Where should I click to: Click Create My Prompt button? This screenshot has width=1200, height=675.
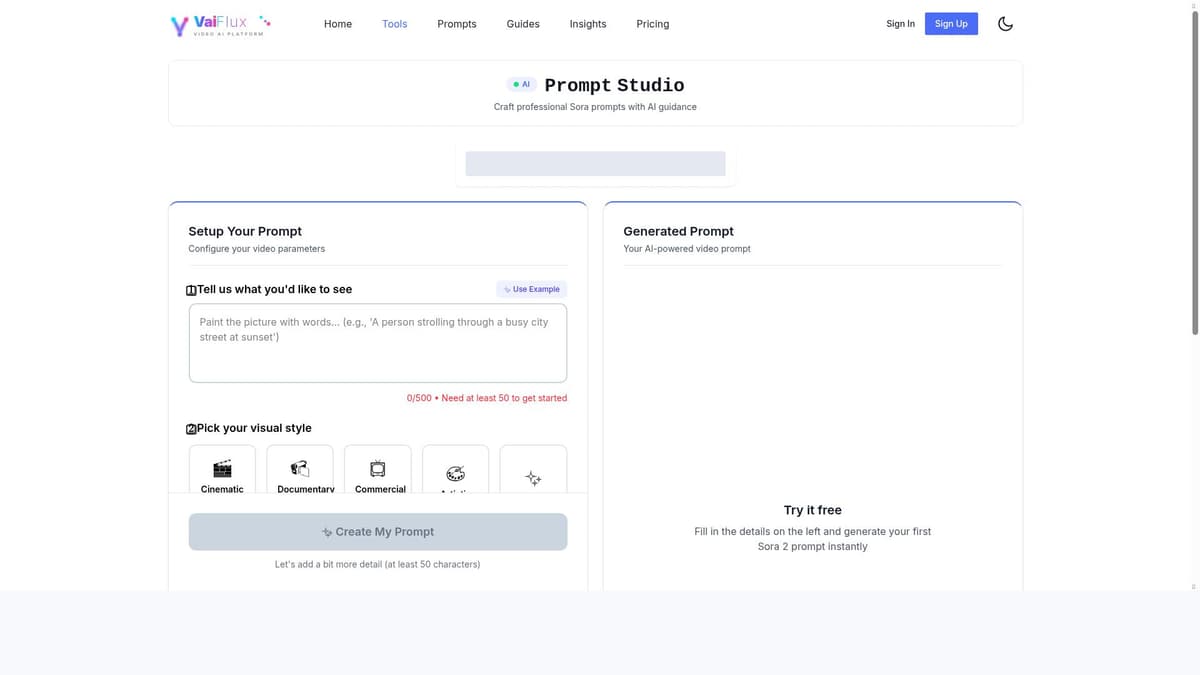(x=378, y=532)
